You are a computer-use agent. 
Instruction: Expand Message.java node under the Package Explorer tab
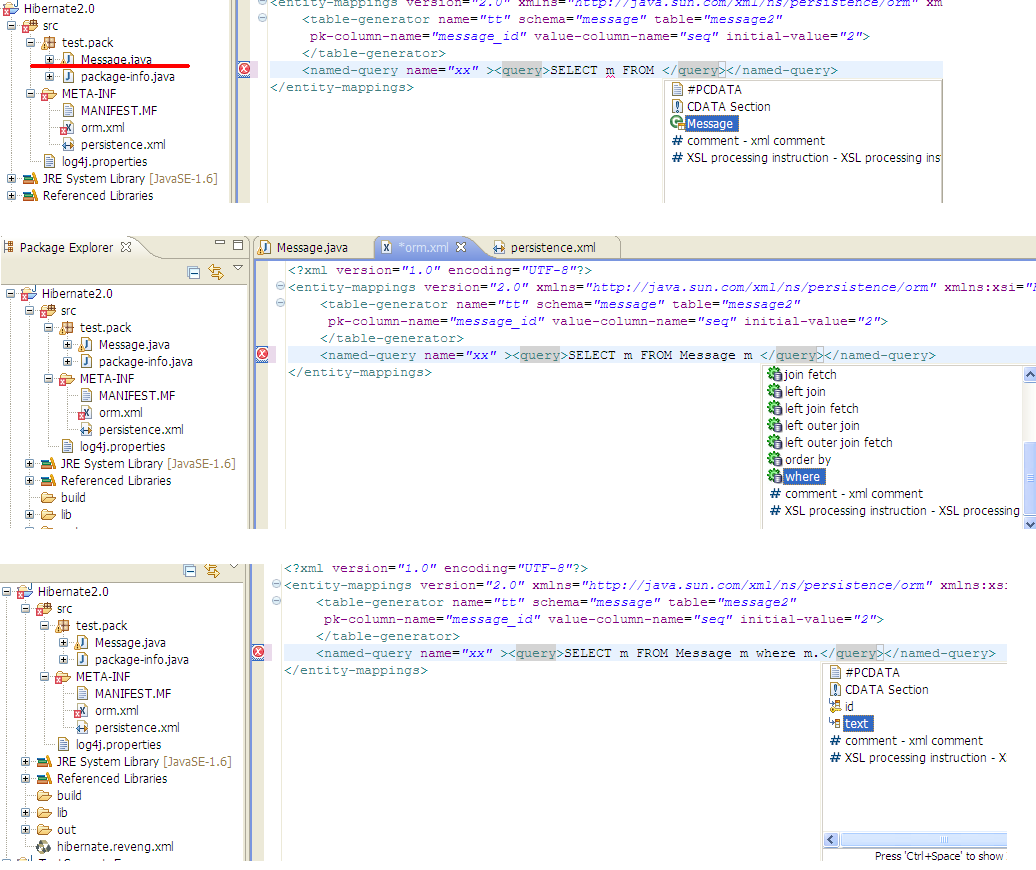coord(67,345)
